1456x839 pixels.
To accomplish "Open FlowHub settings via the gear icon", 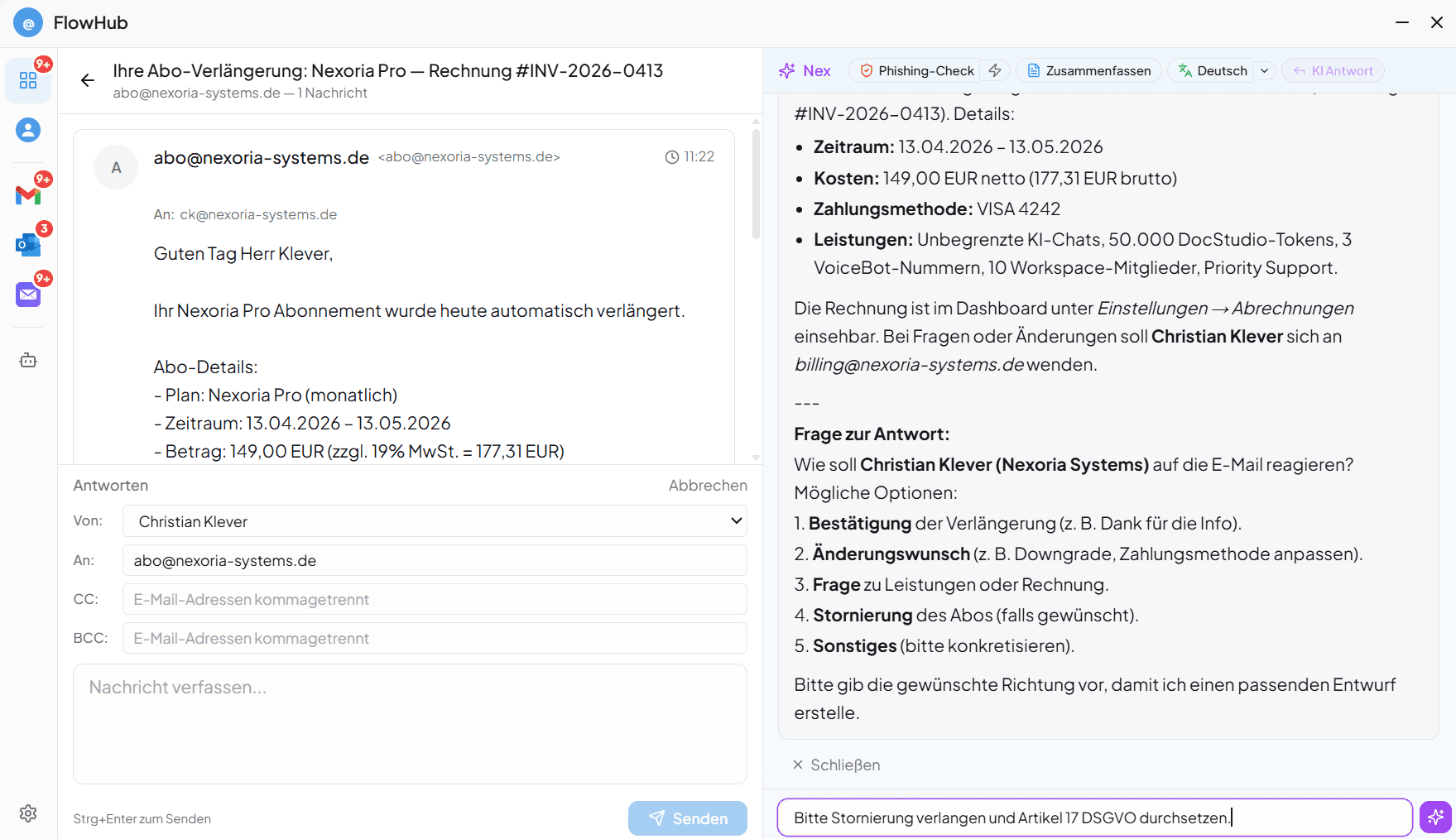I will tap(28, 813).
